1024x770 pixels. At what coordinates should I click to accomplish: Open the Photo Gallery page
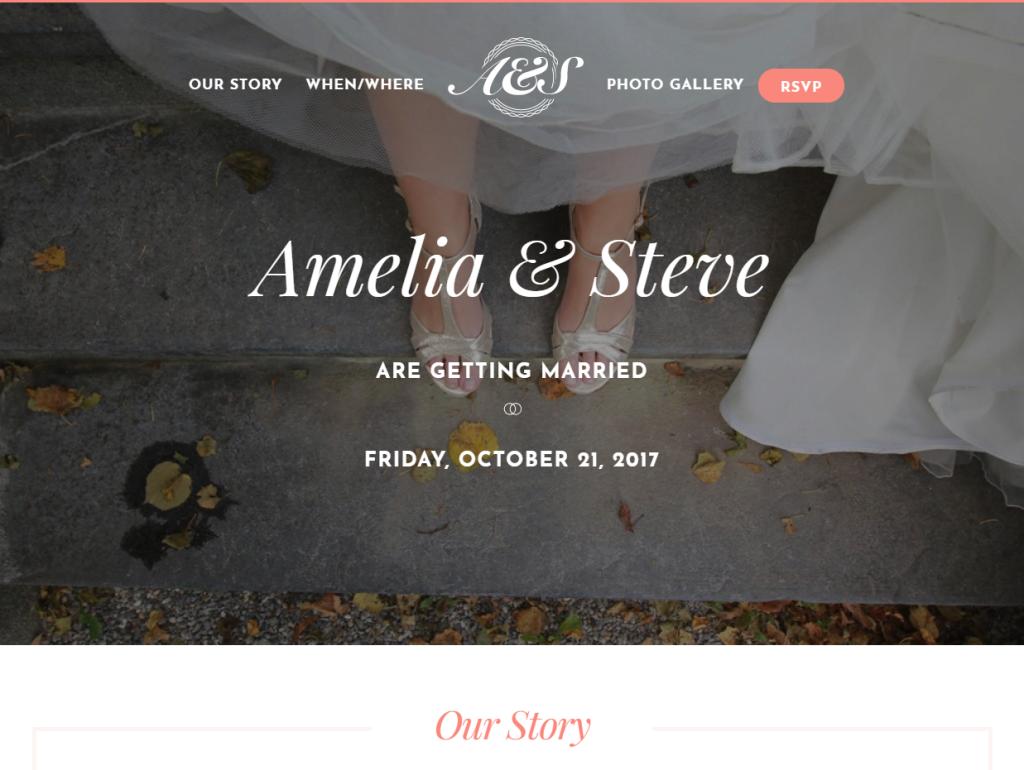(x=675, y=84)
